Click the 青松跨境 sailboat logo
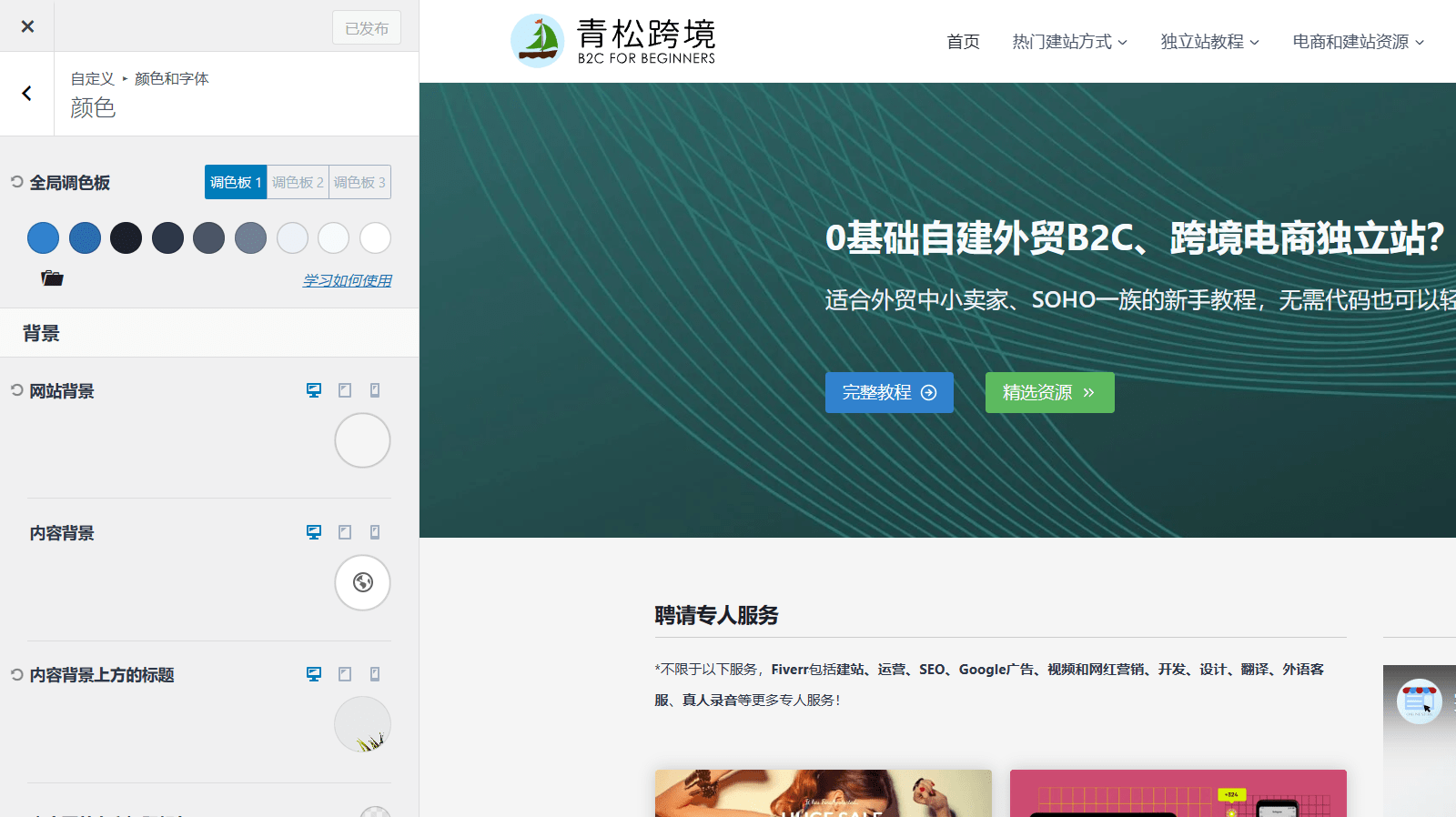Viewport: 1456px width, 817px height. click(537, 41)
